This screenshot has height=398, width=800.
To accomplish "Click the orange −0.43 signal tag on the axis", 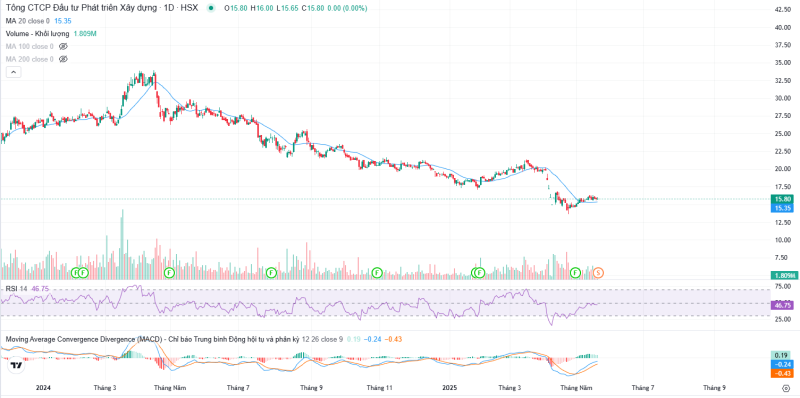I will tap(782, 374).
